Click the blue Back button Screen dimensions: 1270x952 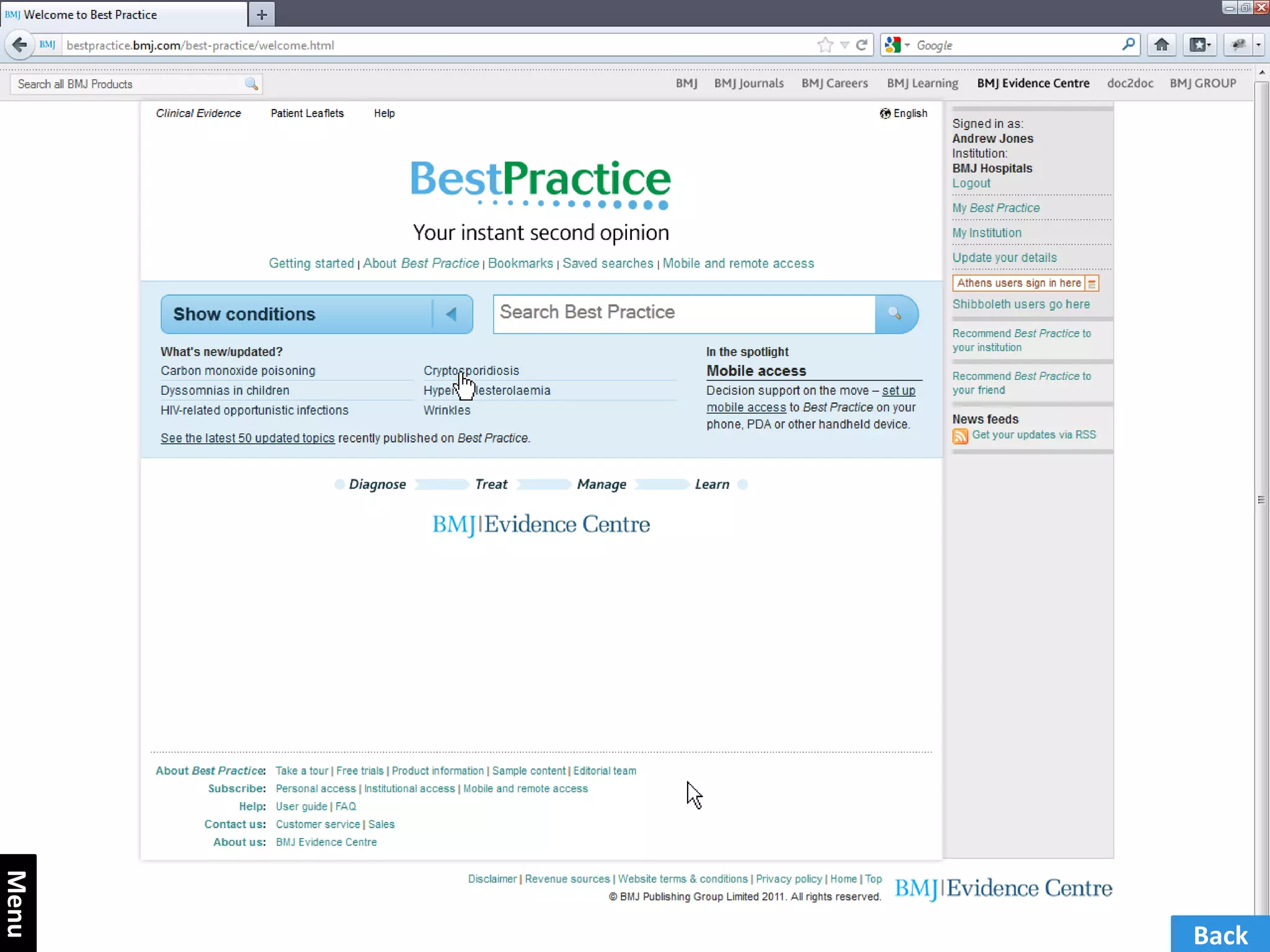click(x=1220, y=935)
